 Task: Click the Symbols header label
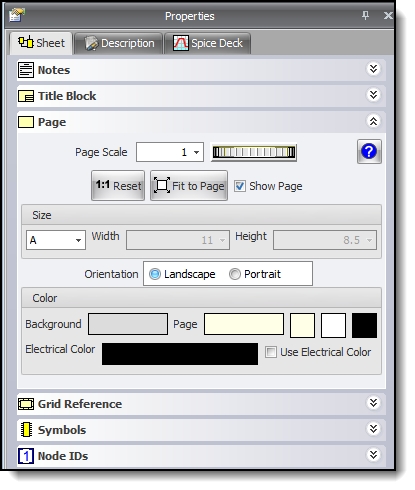pos(62,430)
